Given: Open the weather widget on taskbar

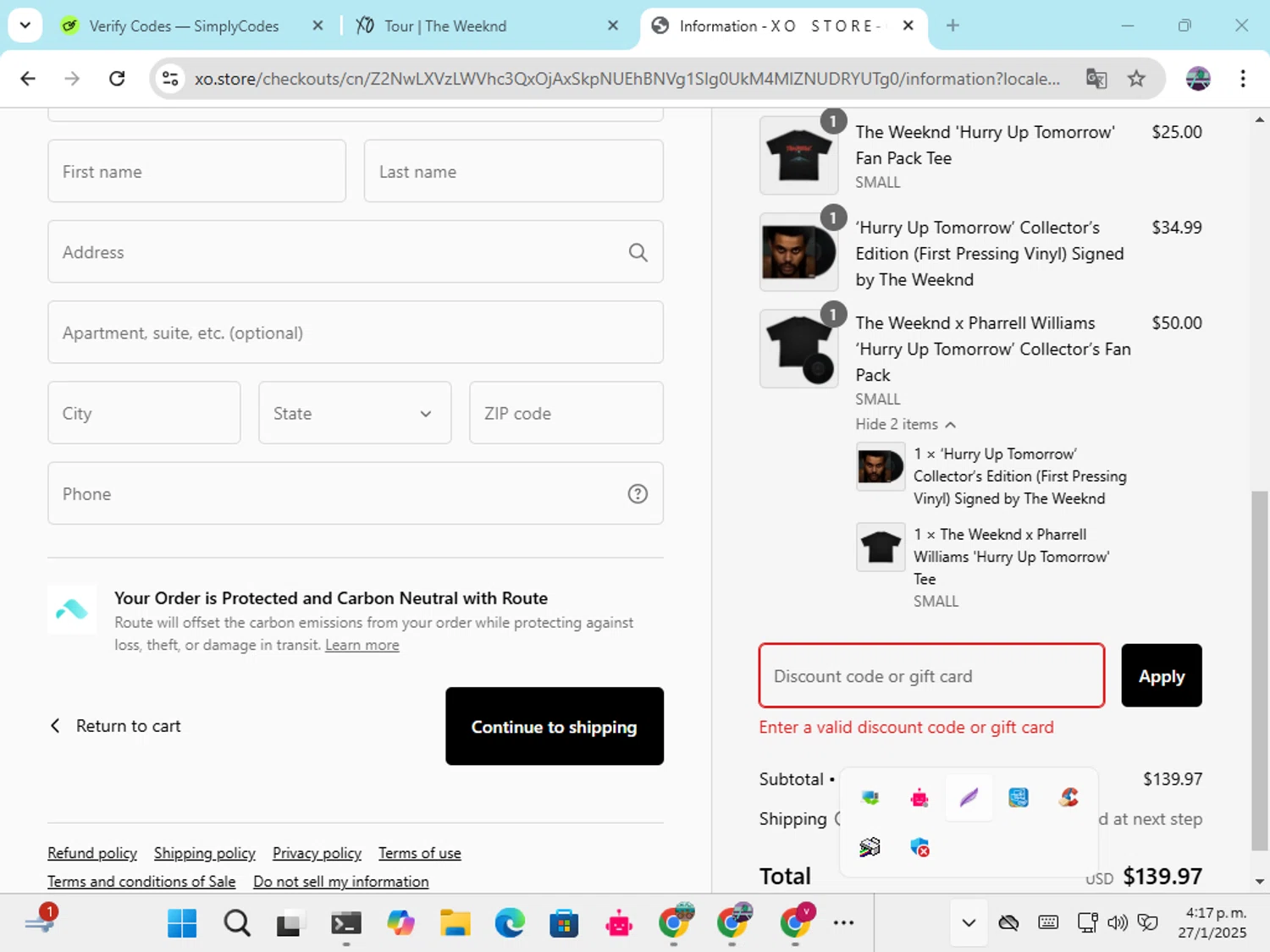Looking at the screenshot, I should (x=39, y=921).
